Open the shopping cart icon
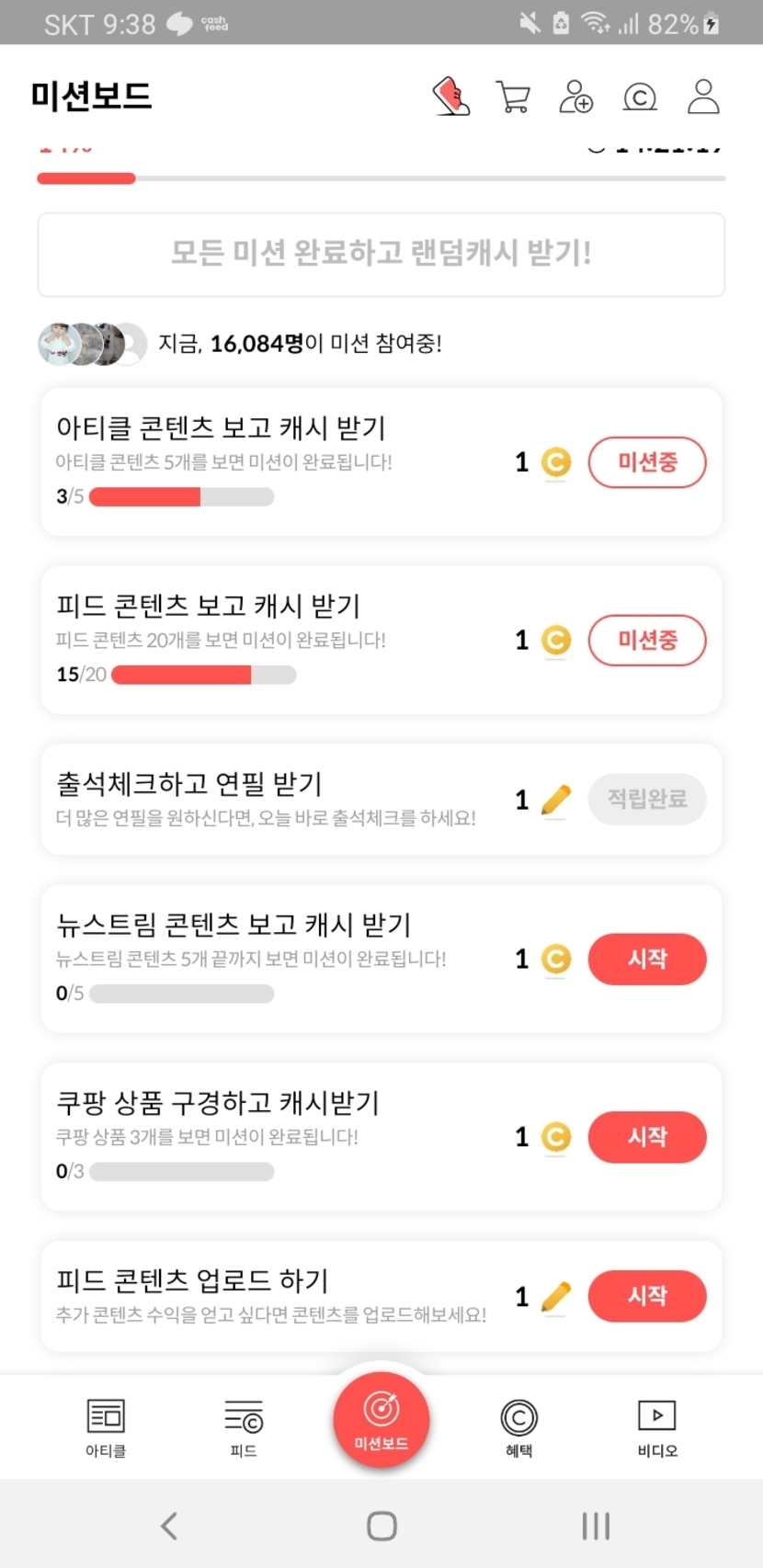The width and height of the screenshot is (763, 1568). (x=513, y=97)
